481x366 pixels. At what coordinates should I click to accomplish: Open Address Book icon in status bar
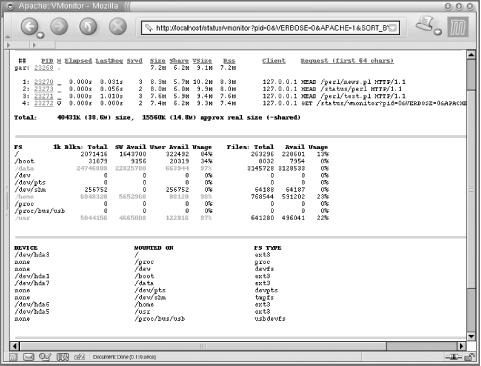click(x=63, y=357)
